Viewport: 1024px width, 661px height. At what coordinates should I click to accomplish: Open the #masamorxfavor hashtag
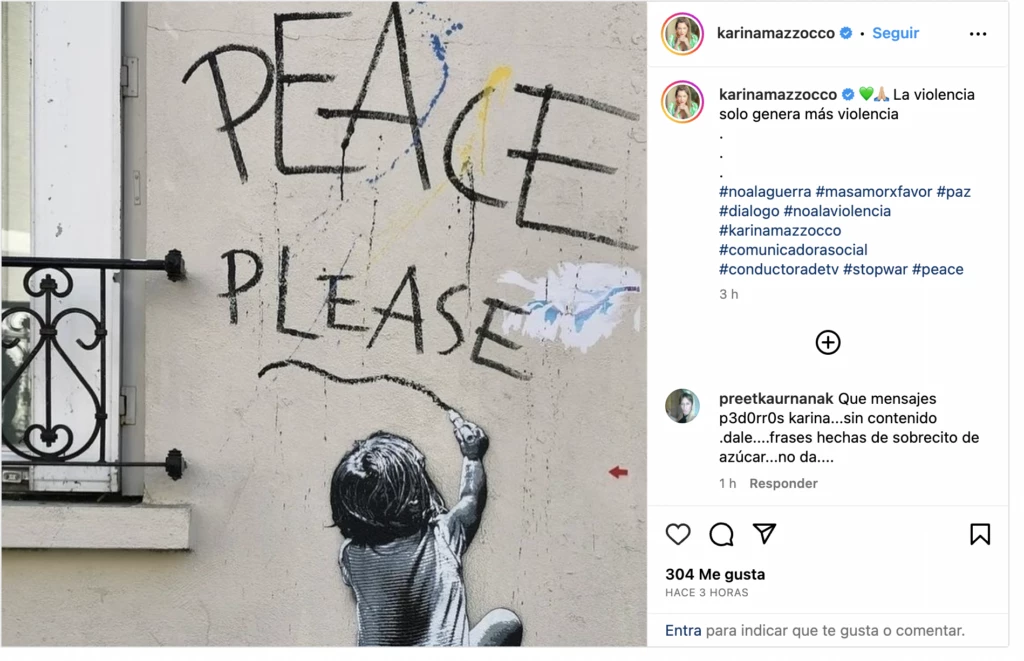point(874,191)
